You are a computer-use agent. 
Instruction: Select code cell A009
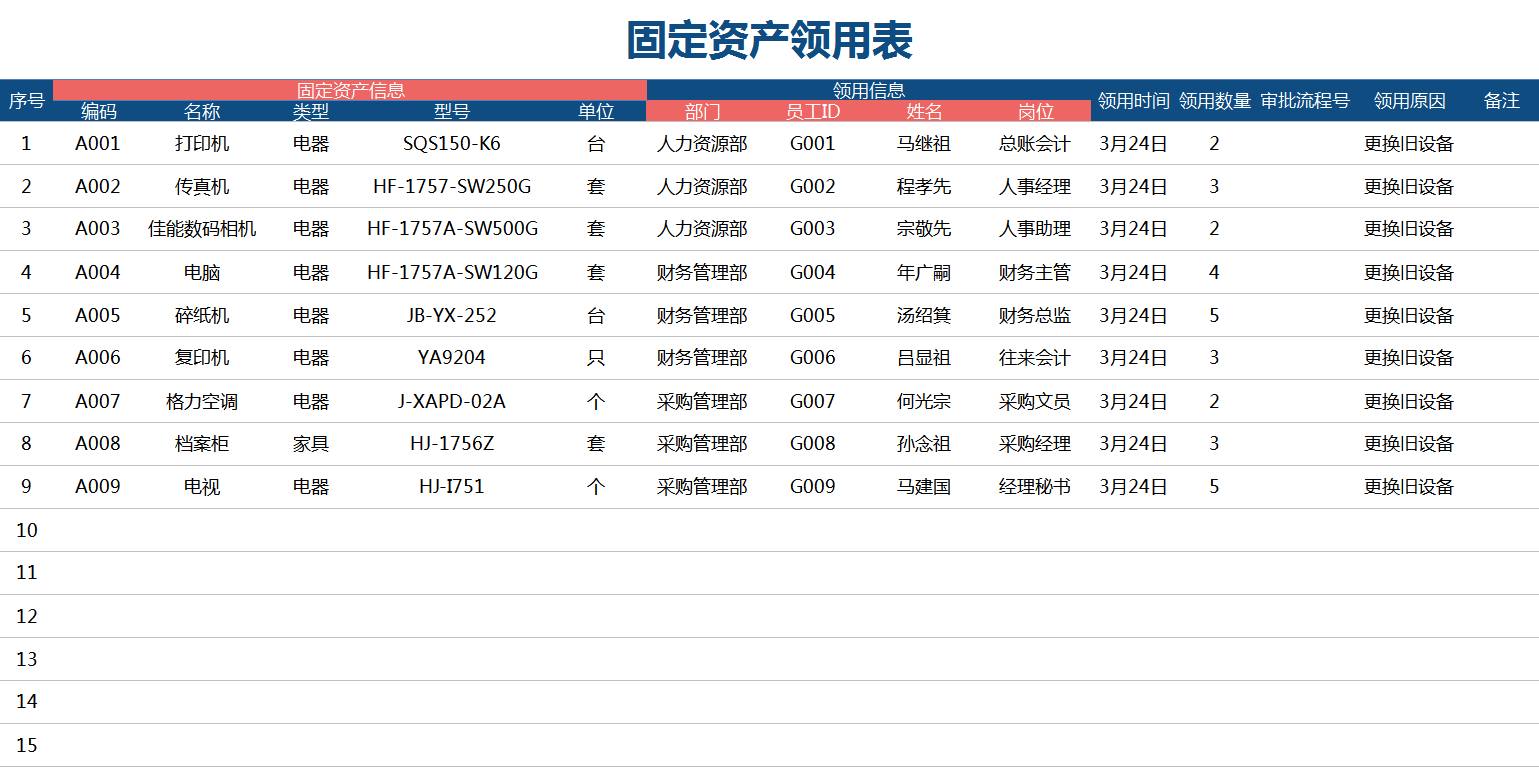pos(98,486)
